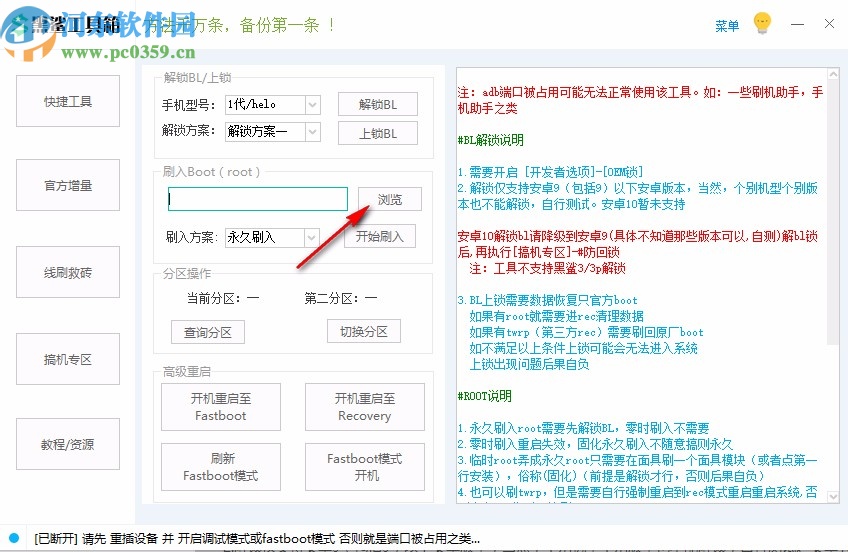Click Fastboot模式 开机 button
848x552 pixels.
tap(365, 467)
